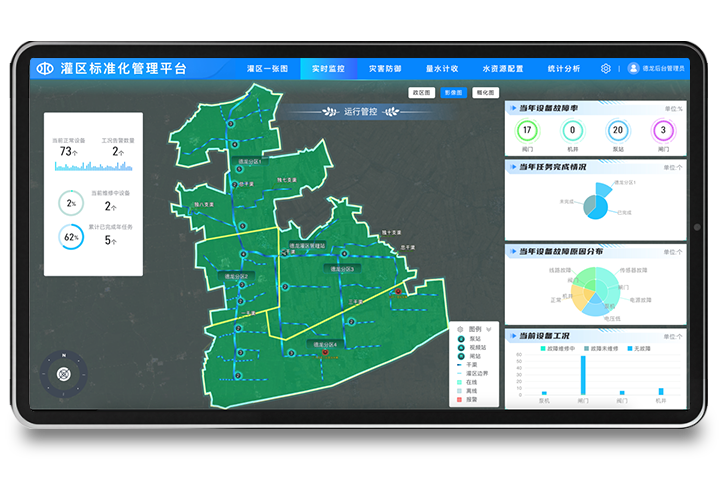This screenshot has width=724, height=497.
Task: Open the 统计分析 tab
Action: (x=563, y=69)
